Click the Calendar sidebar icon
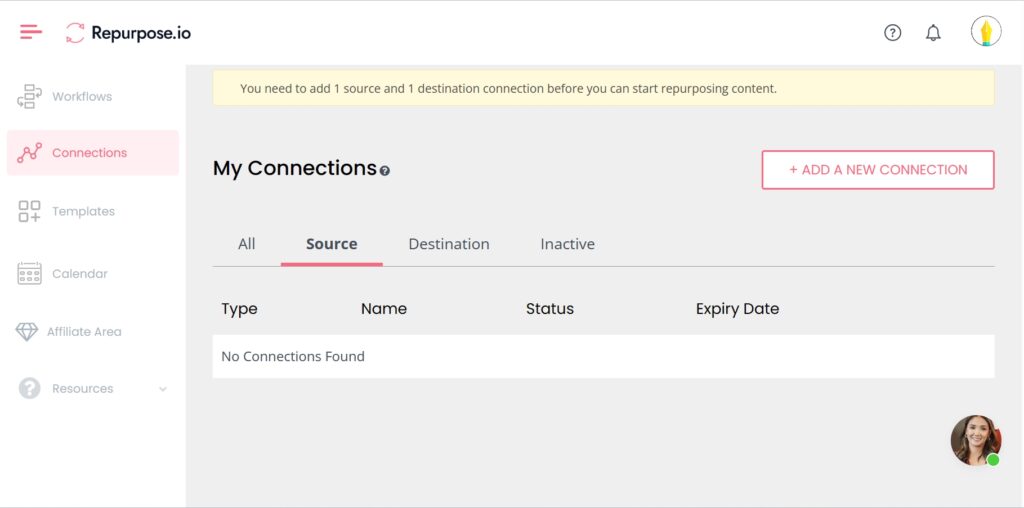 [x=29, y=274]
